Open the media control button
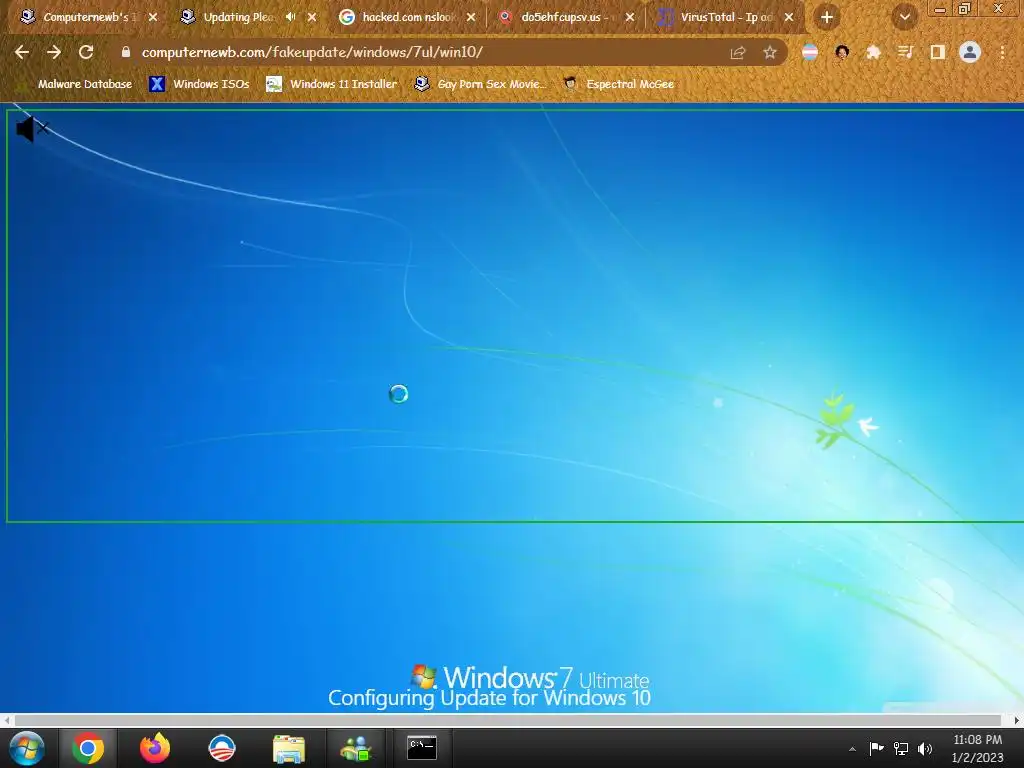1024x768 pixels. [x=905, y=52]
